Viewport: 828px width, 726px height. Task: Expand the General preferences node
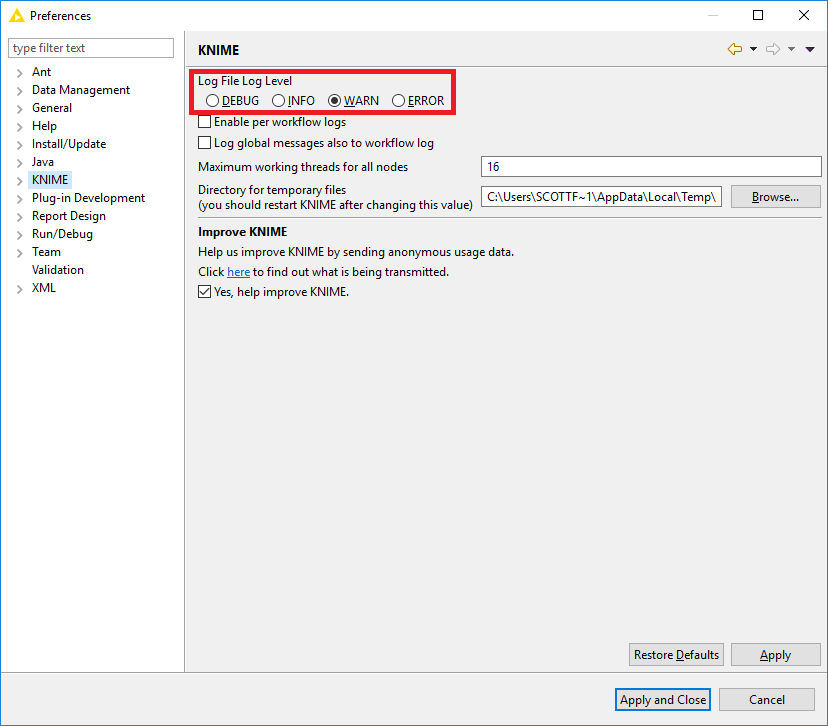click(20, 109)
